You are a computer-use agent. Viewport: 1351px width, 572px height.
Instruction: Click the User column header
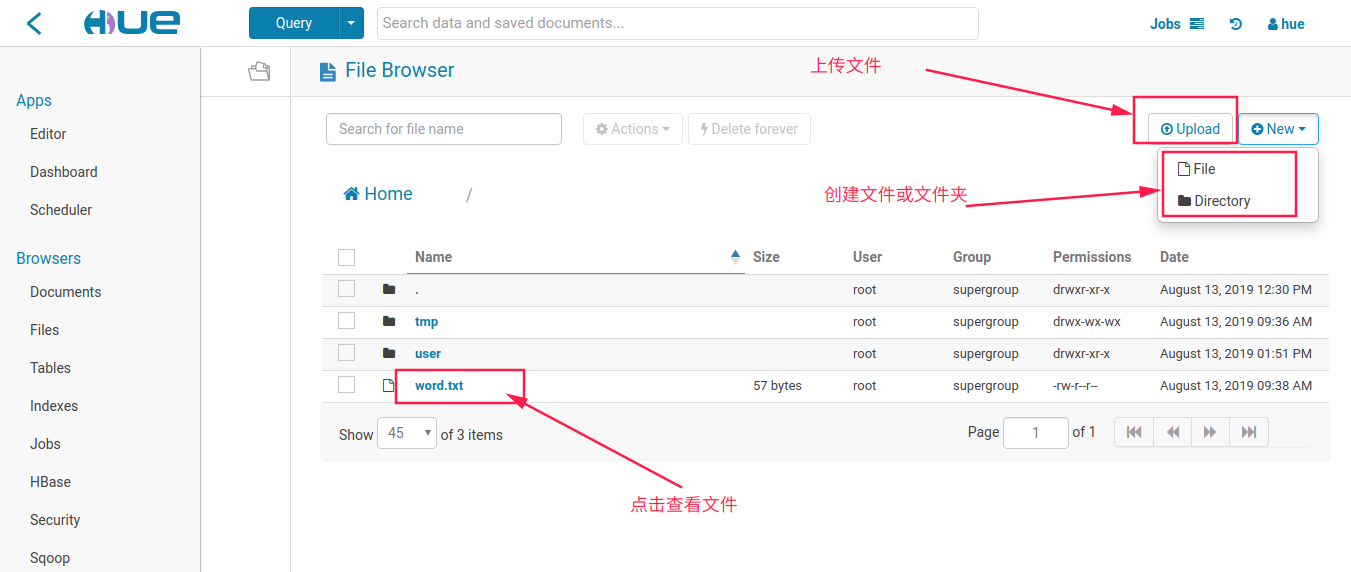point(867,257)
